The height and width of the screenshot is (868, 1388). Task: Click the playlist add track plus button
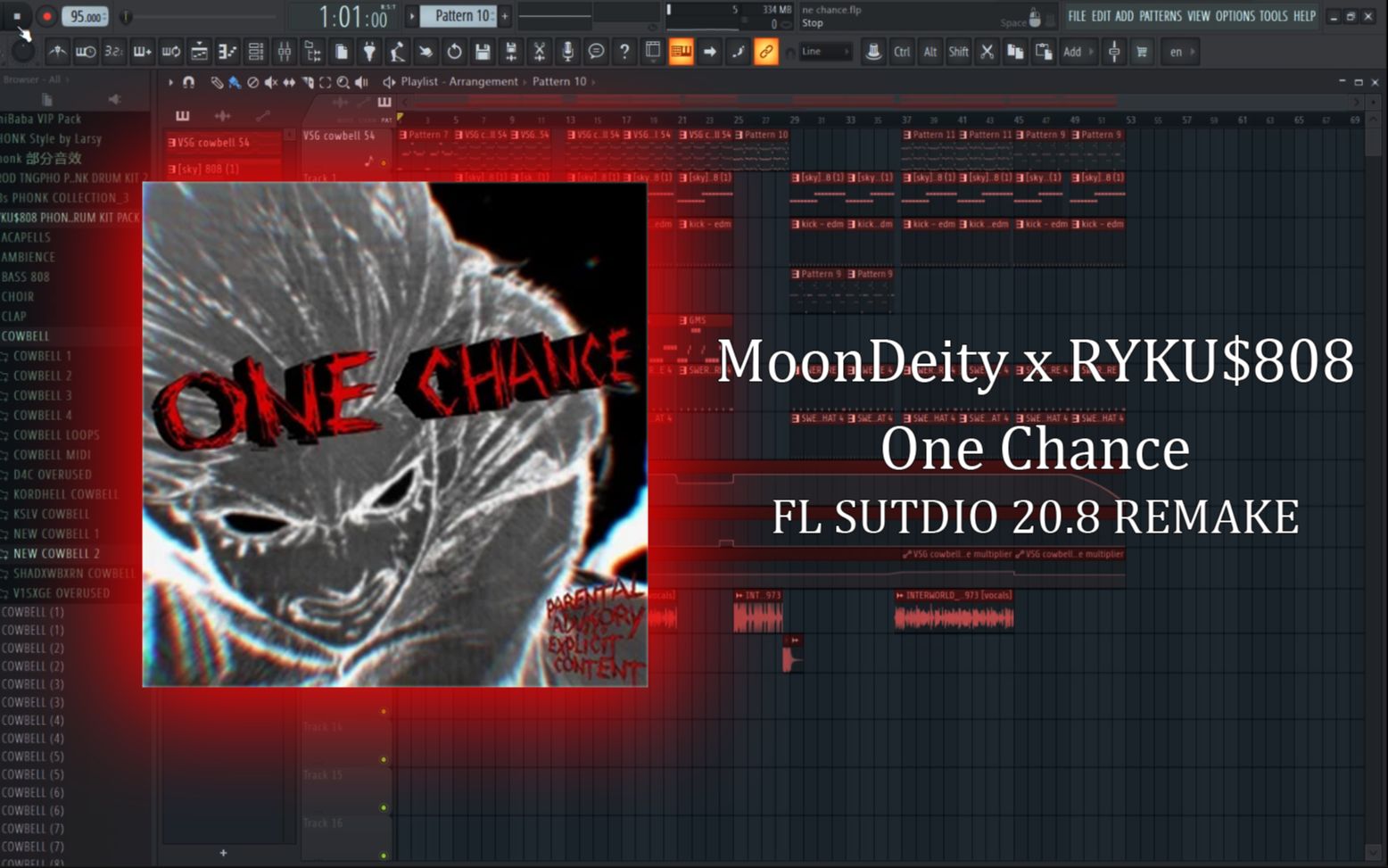click(x=223, y=853)
